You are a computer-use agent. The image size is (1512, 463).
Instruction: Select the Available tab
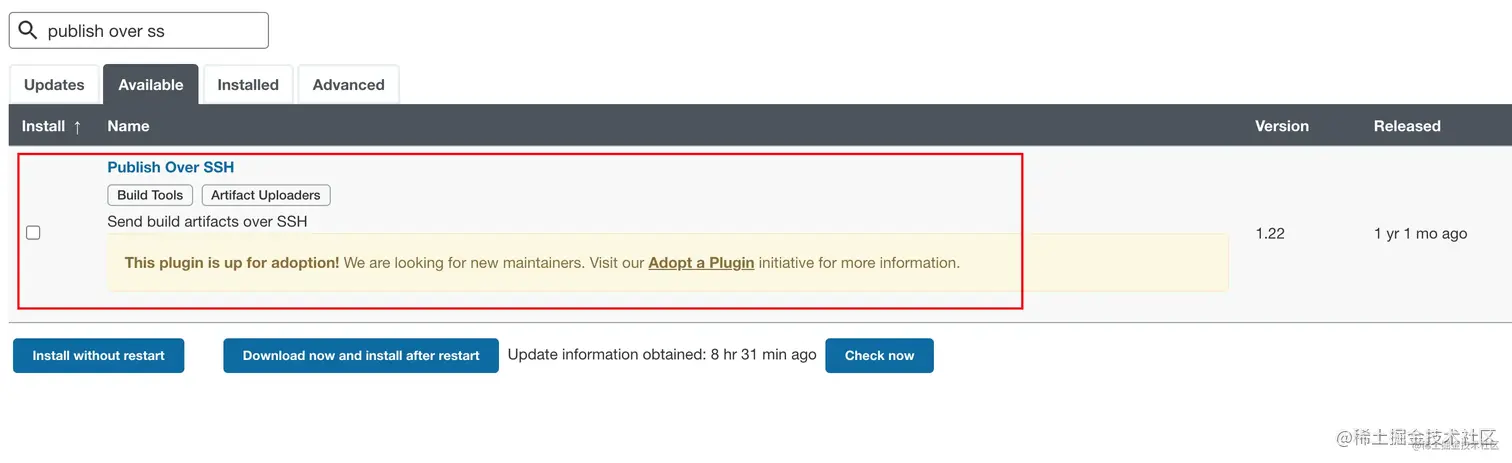point(151,85)
